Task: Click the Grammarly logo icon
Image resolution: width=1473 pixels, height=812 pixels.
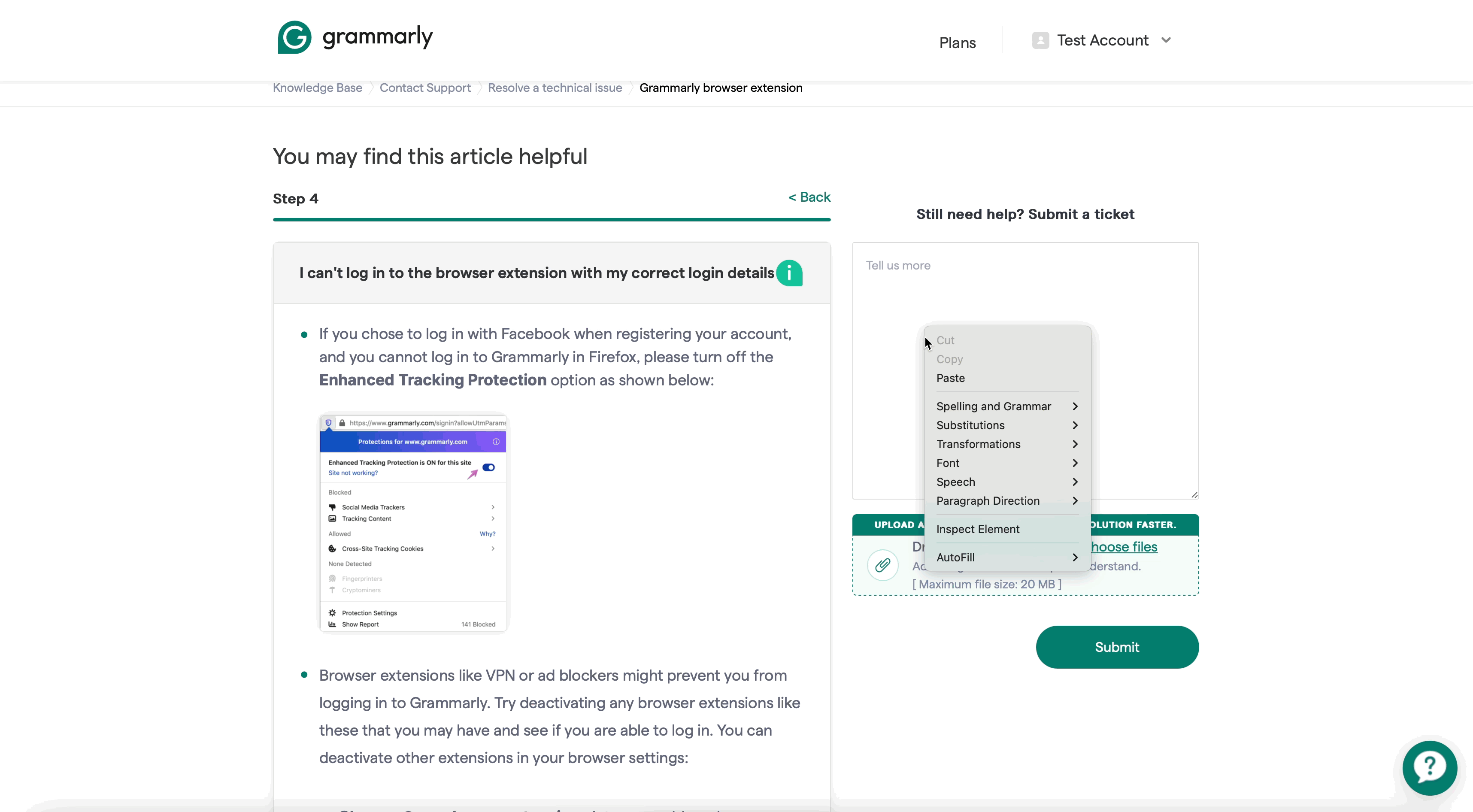Action: click(294, 37)
